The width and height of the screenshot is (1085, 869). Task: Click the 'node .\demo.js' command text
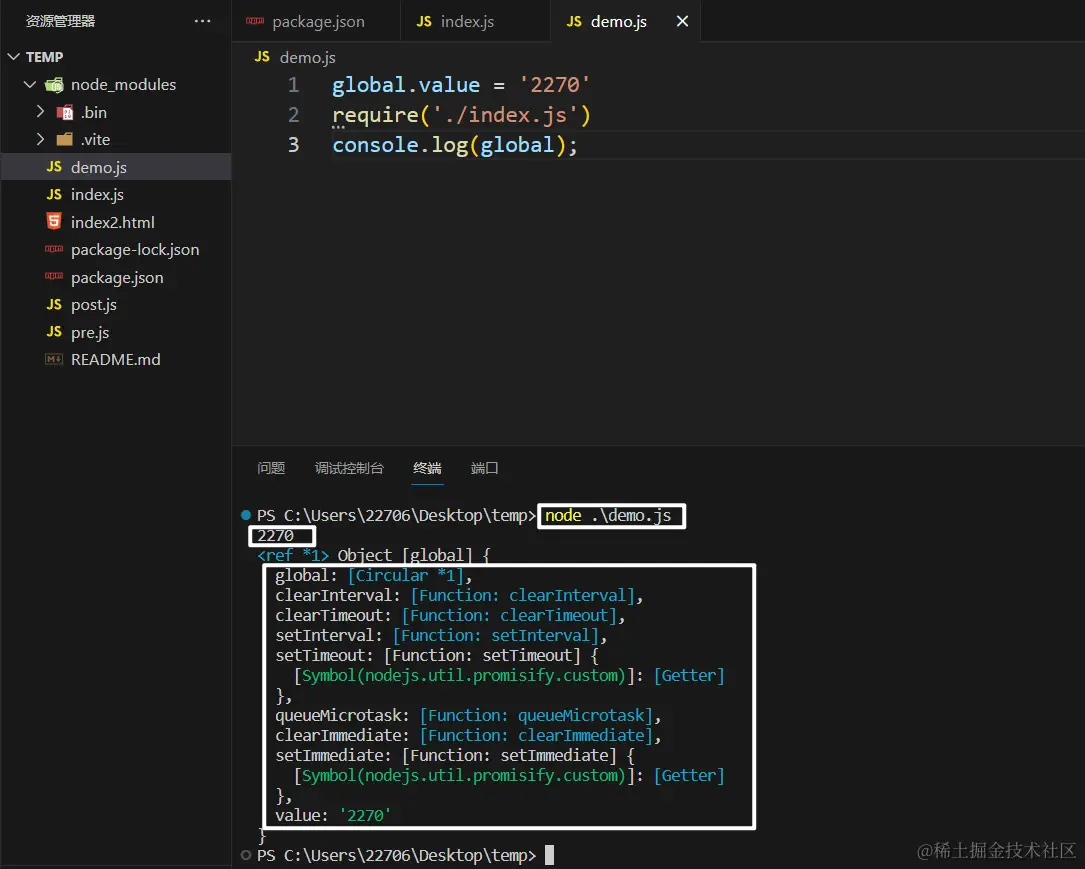(608, 515)
